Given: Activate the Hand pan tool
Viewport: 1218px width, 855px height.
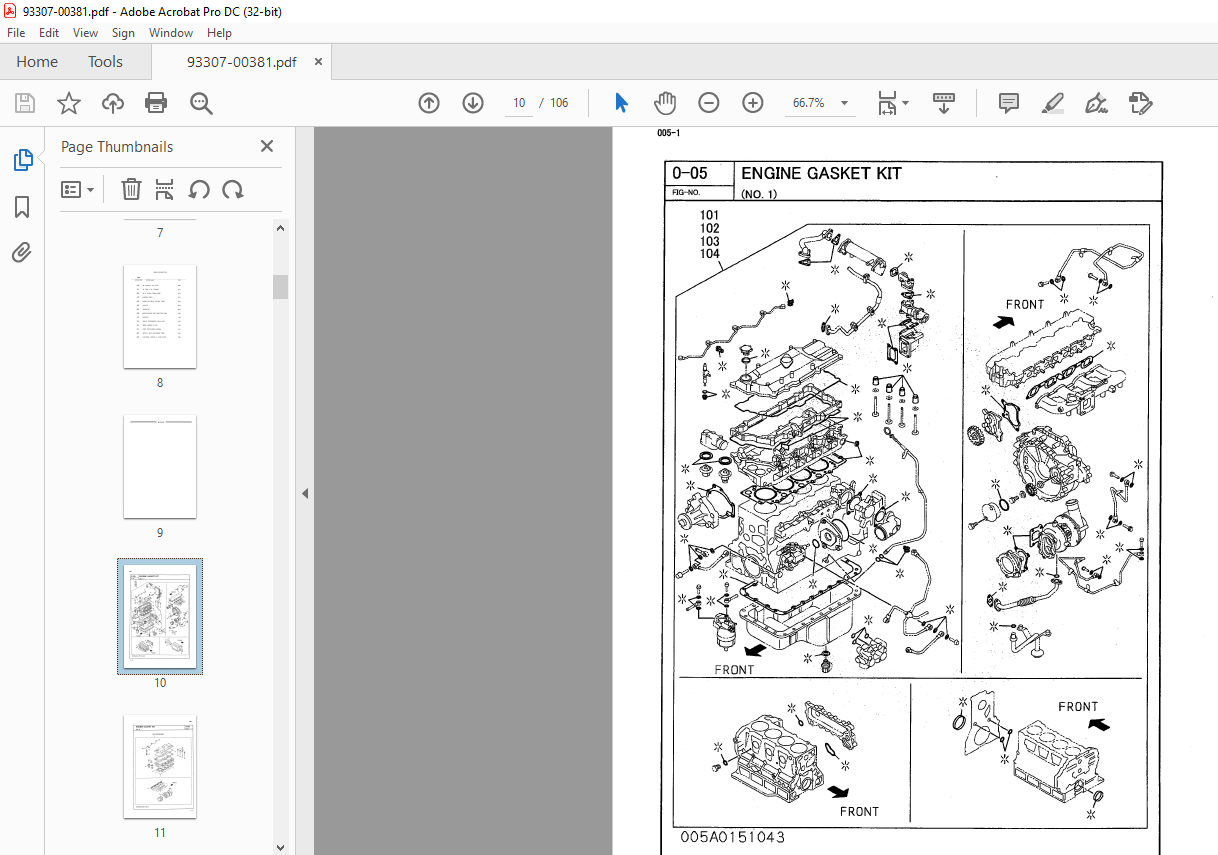Looking at the screenshot, I should [x=665, y=103].
